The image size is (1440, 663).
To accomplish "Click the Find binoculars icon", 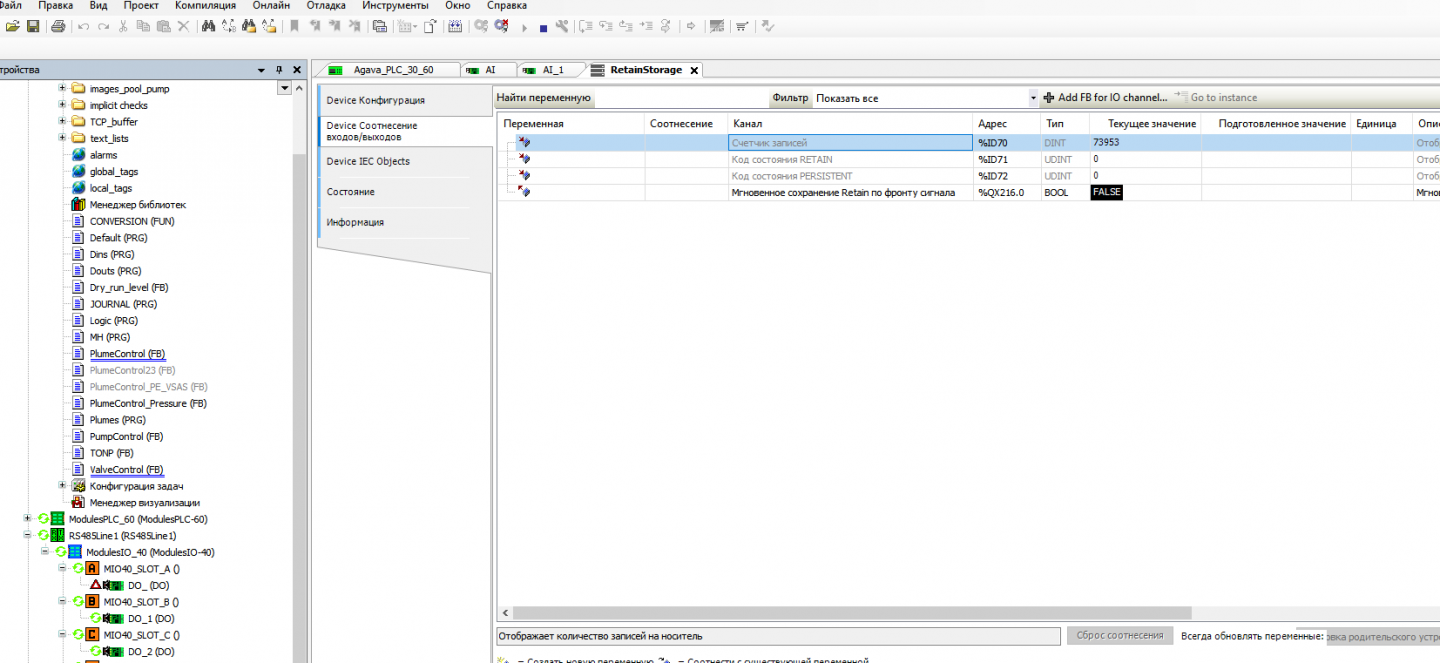I will click(x=209, y=26).
